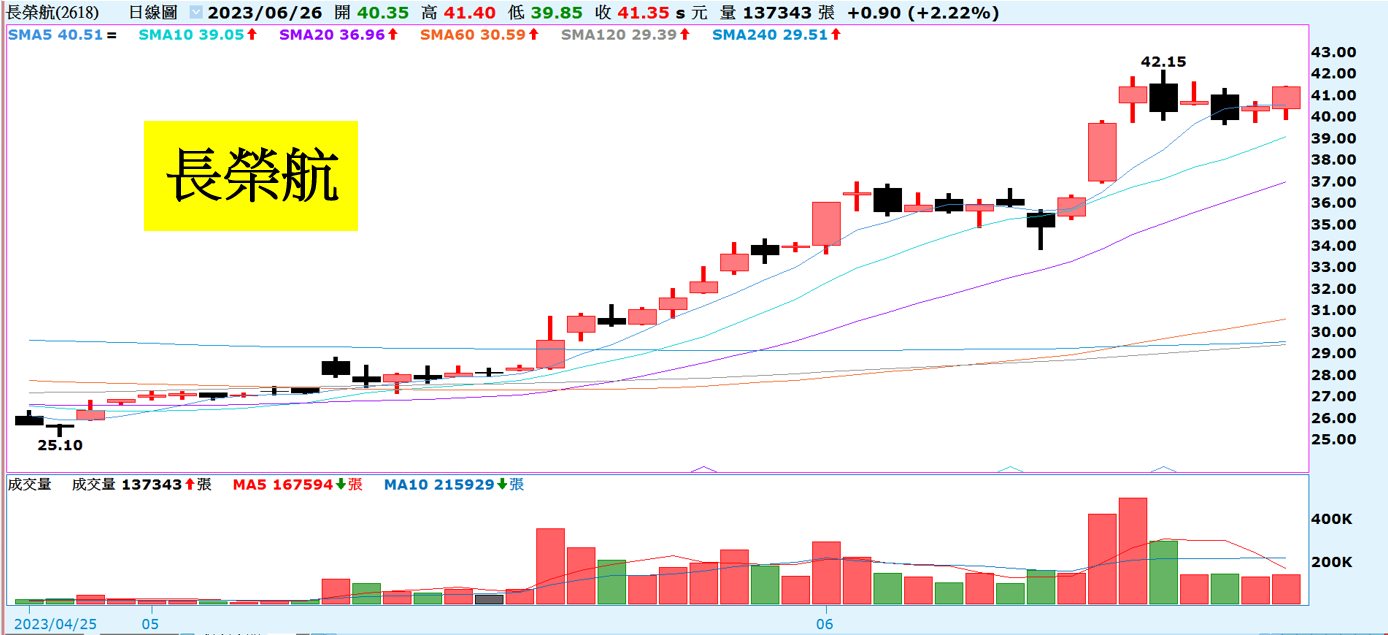Click the purple SMA20 legend label

308,35
